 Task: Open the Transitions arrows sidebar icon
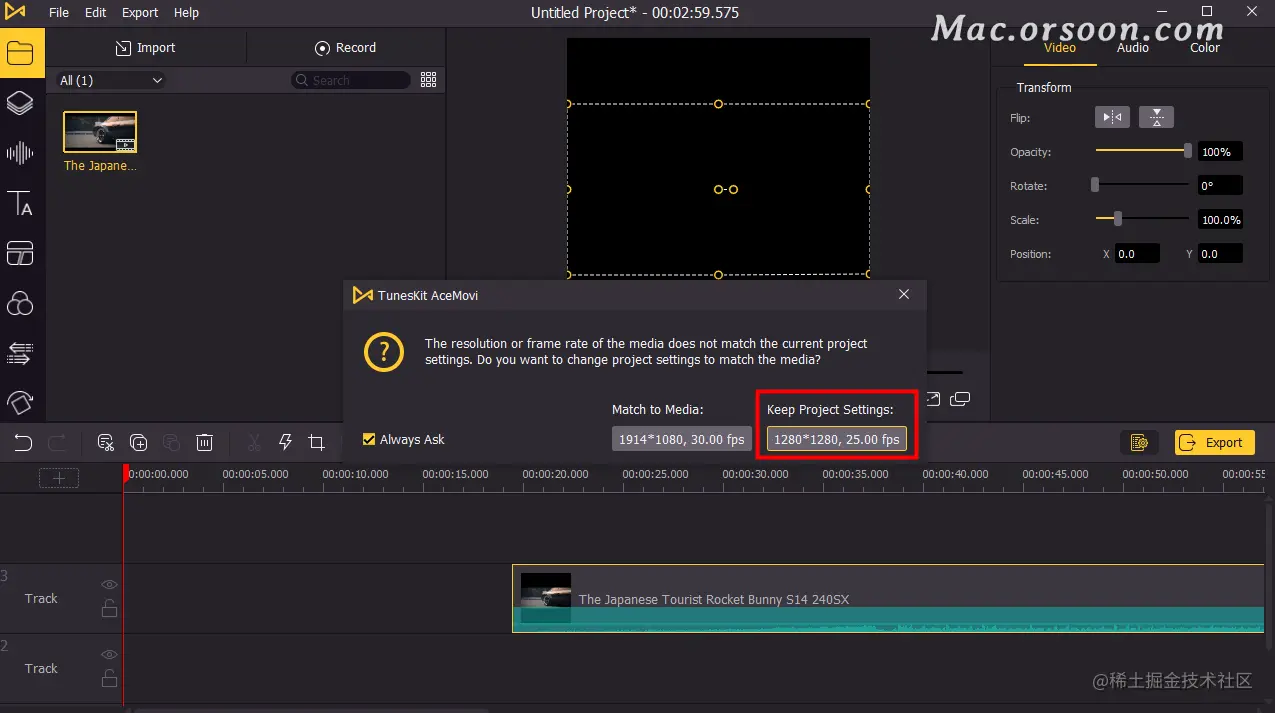tap(20, 352)
